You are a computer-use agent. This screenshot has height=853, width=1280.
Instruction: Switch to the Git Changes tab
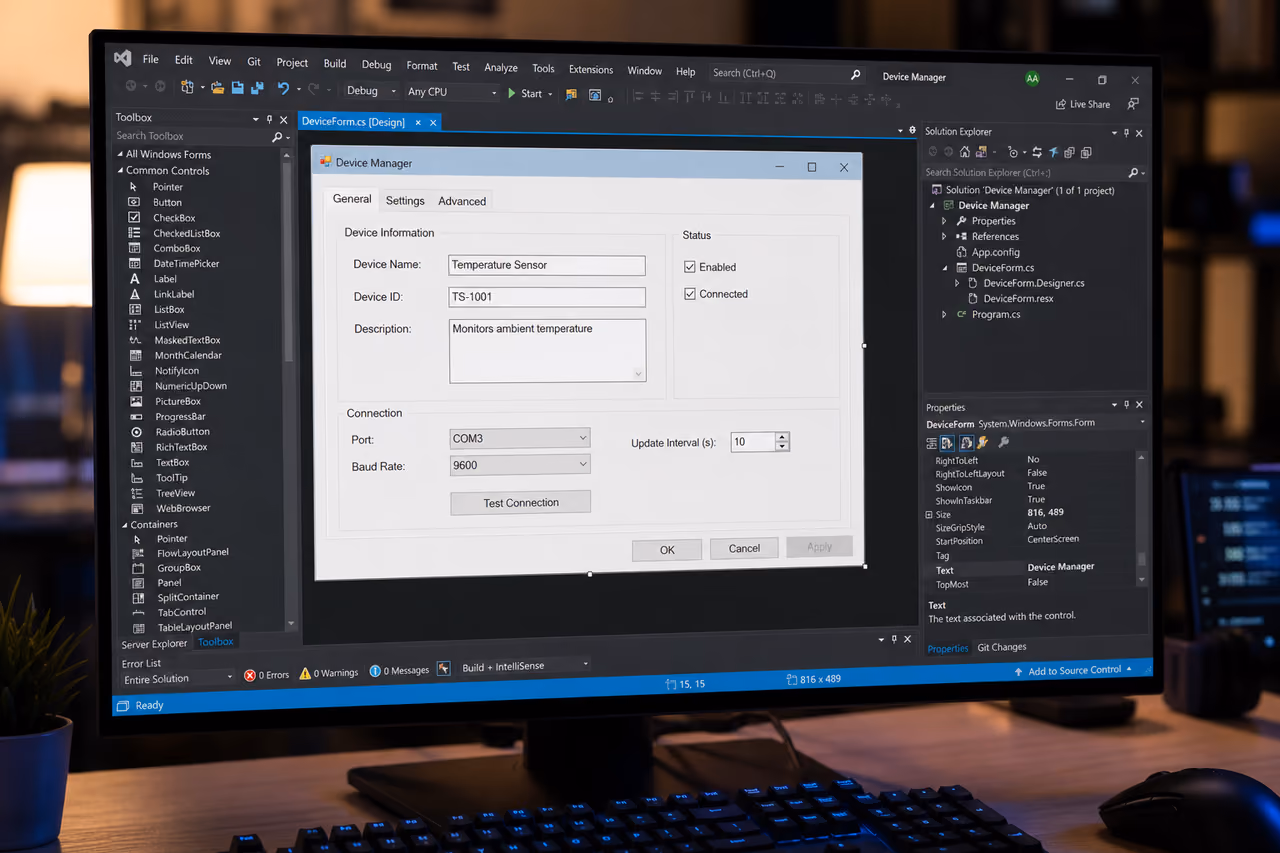click(1002, 647)
